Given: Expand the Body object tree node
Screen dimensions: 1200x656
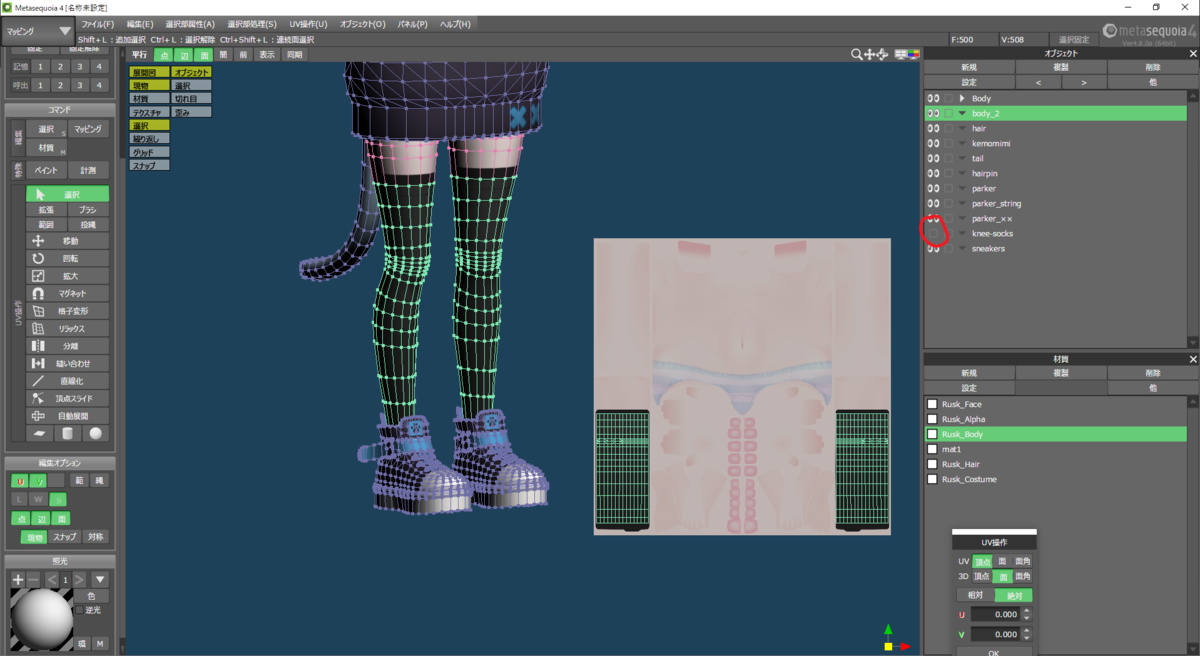Looking at the screenshot, I should click(x=962, y=98).
